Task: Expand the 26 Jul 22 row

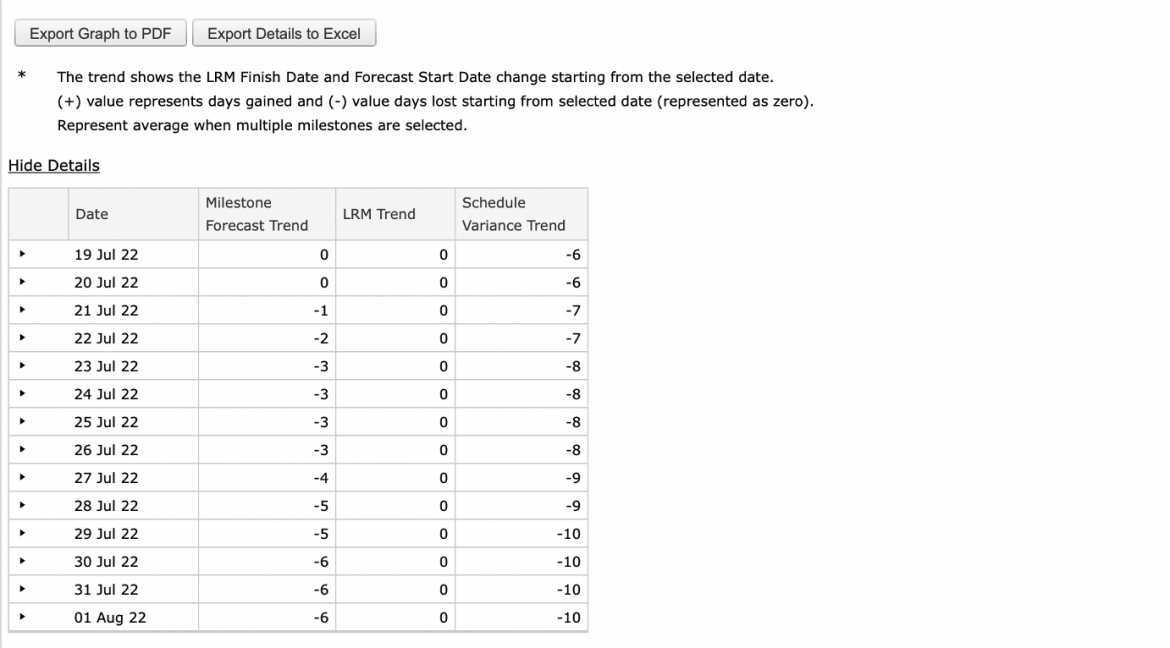Action: [x=22, y=449]
